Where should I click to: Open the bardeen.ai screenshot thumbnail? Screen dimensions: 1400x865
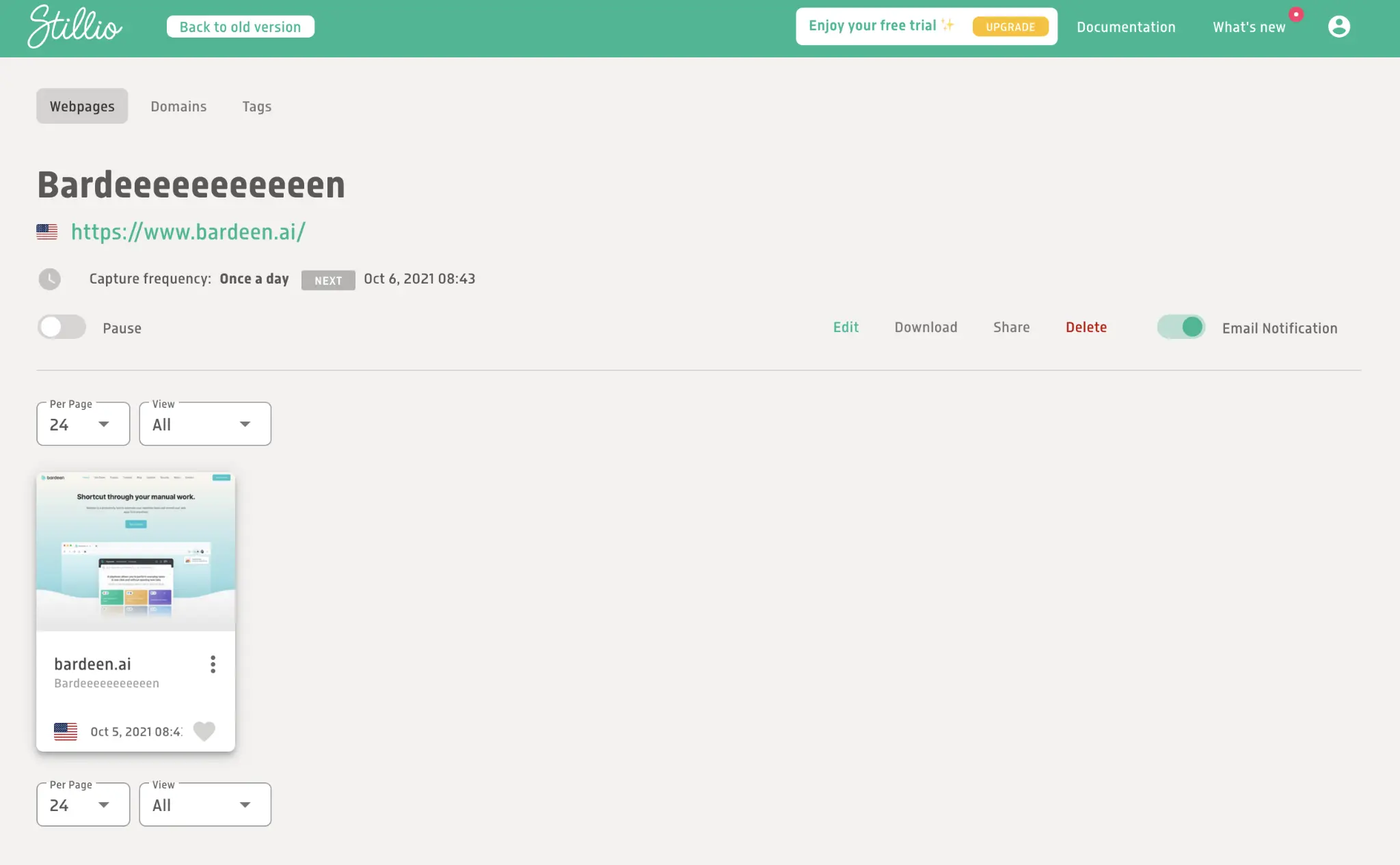[135, 551]
